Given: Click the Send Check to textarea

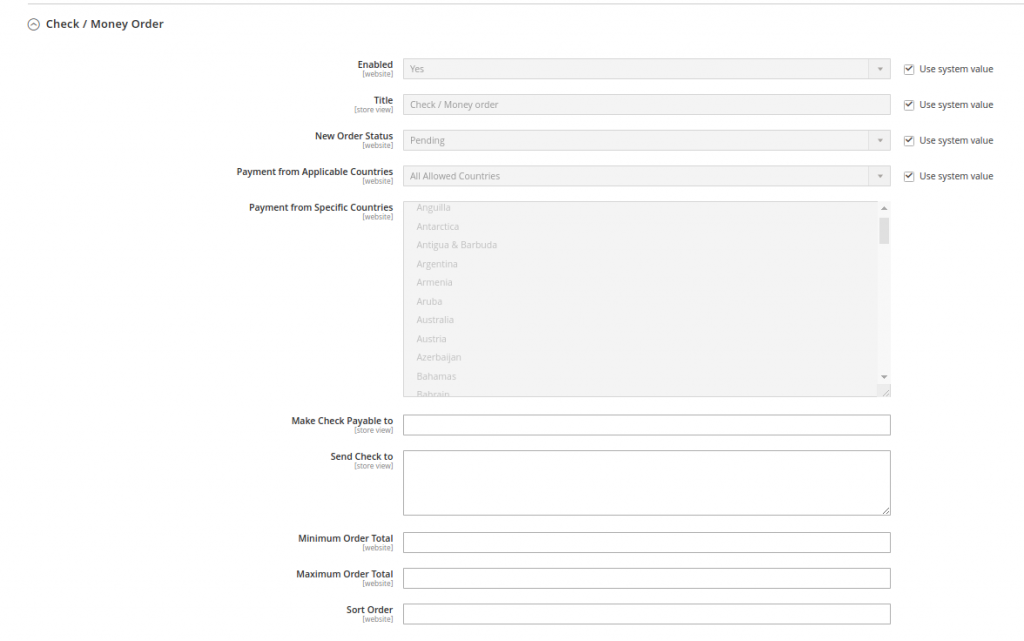Looking at the screenshot, I should 646,482.
